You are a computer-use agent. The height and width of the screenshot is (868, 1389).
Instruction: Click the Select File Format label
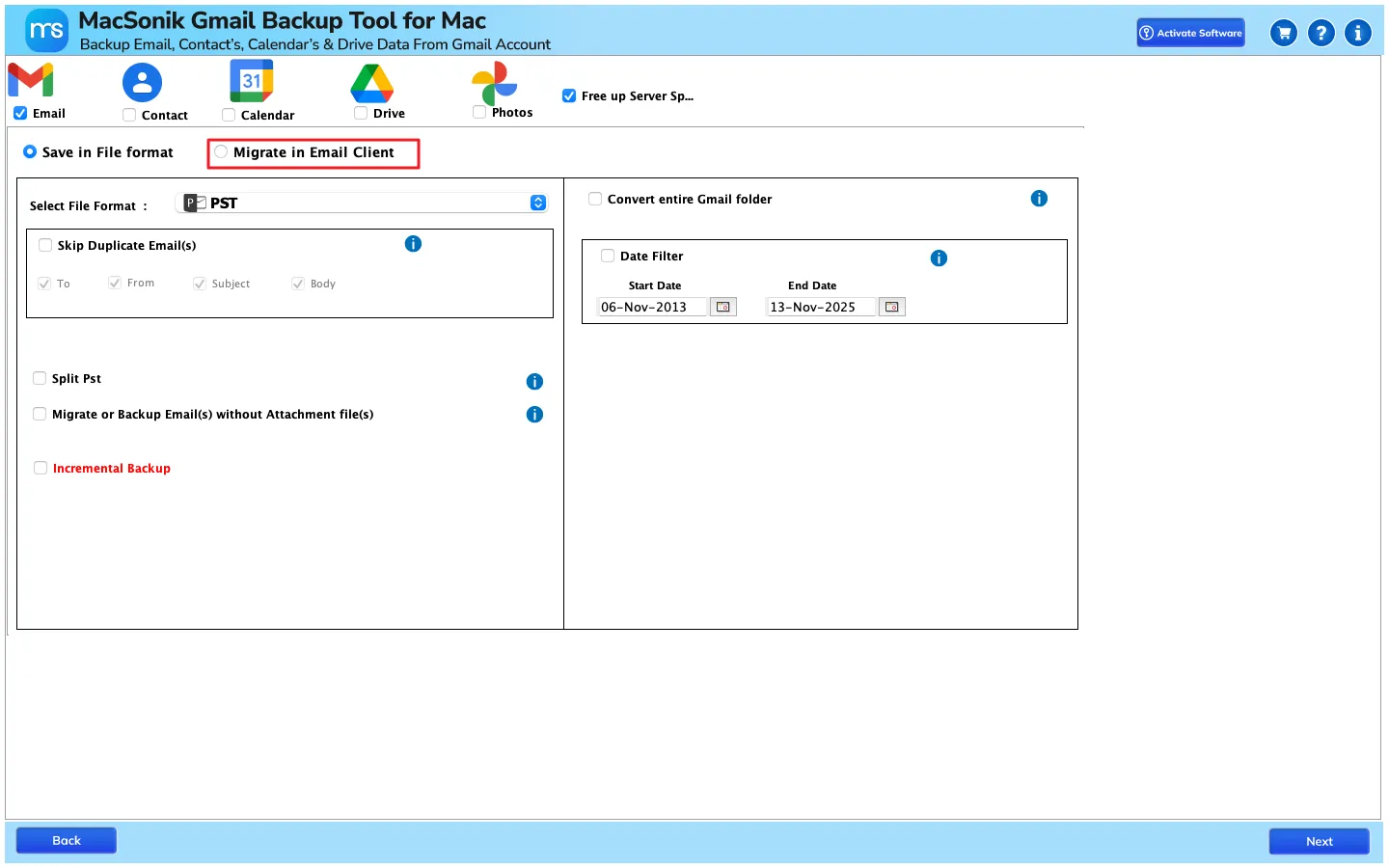[x=89, y=206]
